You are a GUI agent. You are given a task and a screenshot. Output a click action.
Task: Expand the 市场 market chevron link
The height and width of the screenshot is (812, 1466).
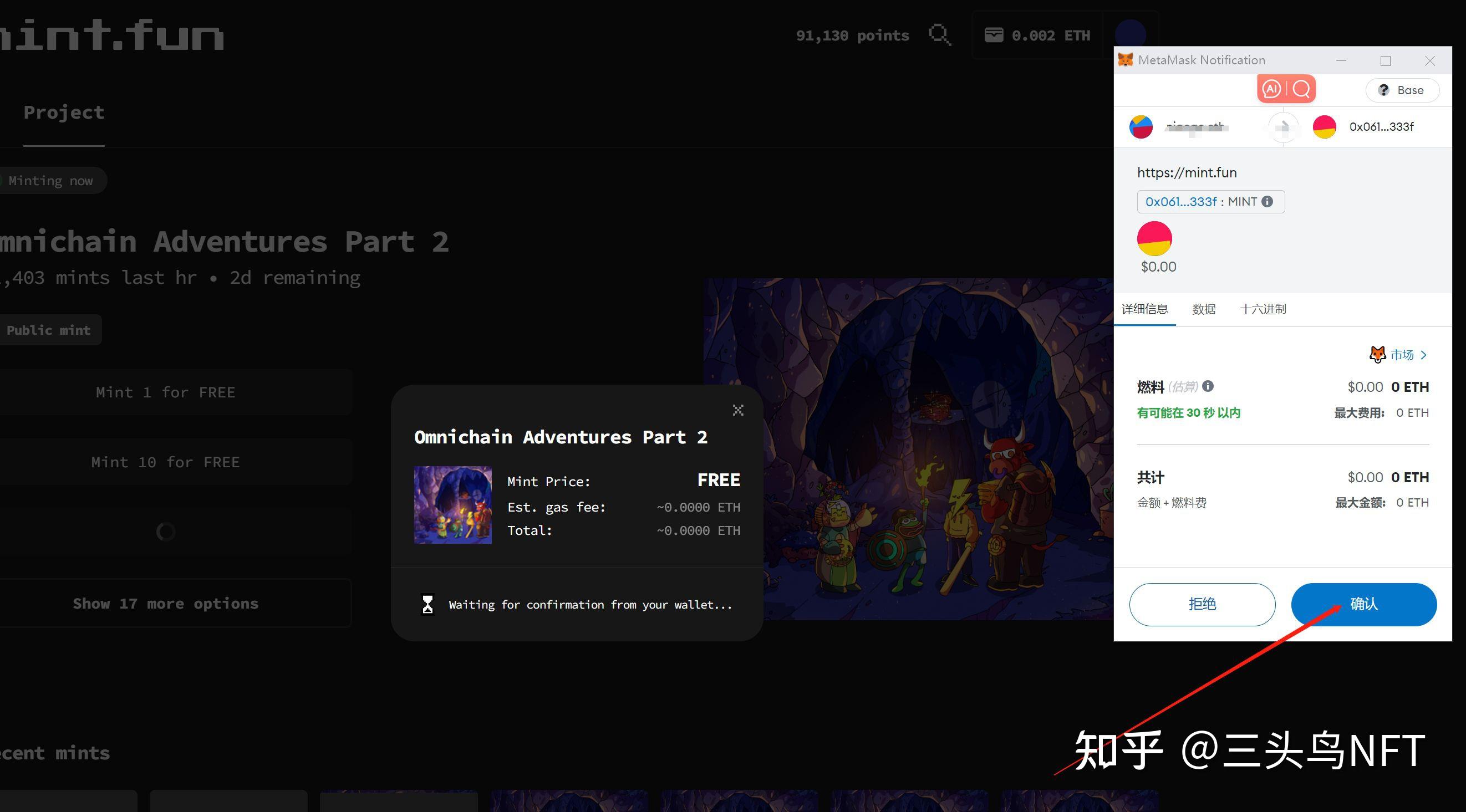tap(1424, 355)
